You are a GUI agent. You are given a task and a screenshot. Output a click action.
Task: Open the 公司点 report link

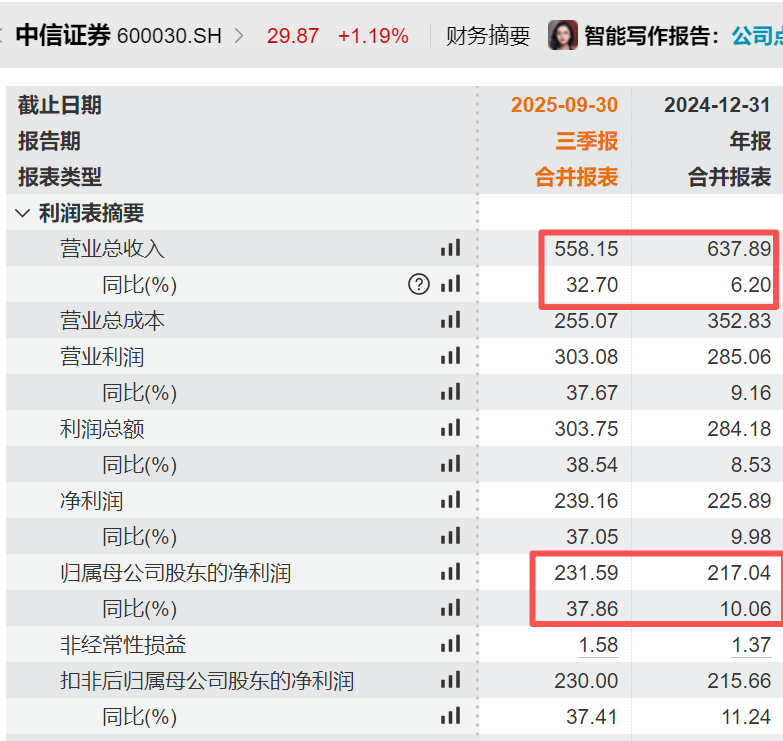point(757,36)
